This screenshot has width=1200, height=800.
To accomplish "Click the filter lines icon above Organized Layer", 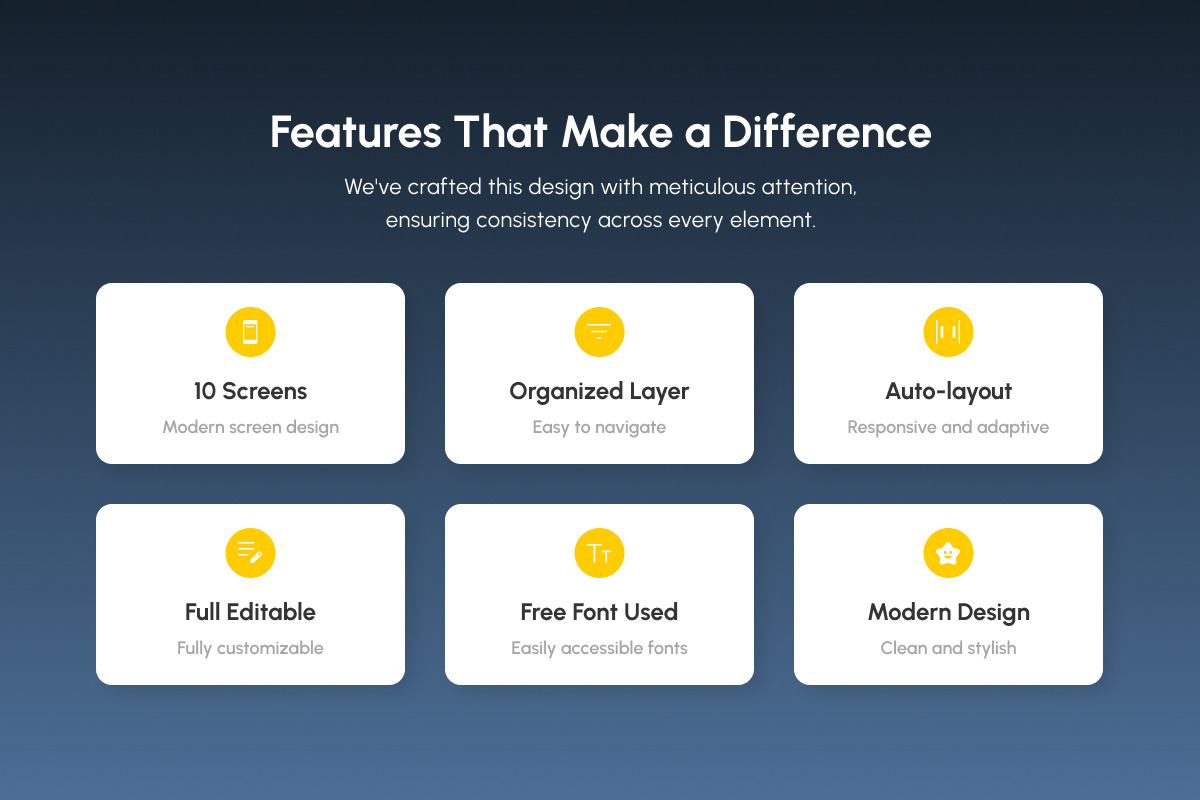I will click(x=599, y=332).
